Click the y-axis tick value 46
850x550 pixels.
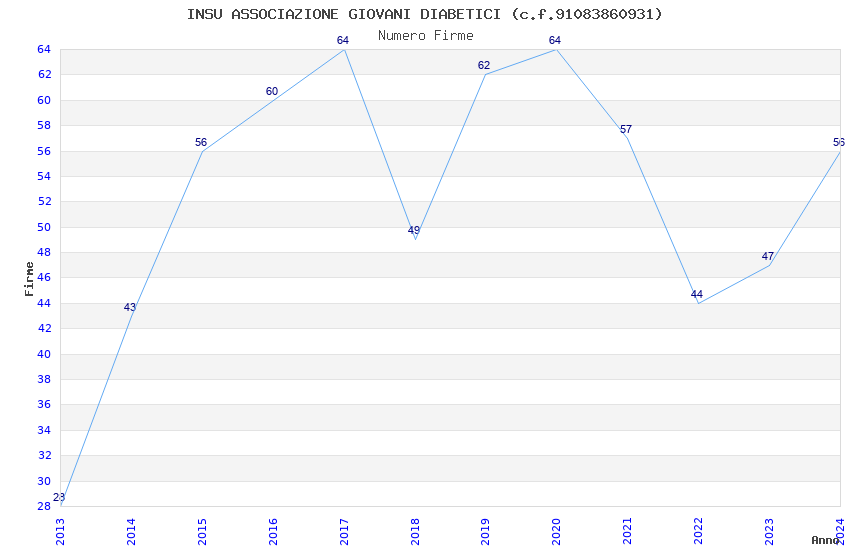pos(44,277)
